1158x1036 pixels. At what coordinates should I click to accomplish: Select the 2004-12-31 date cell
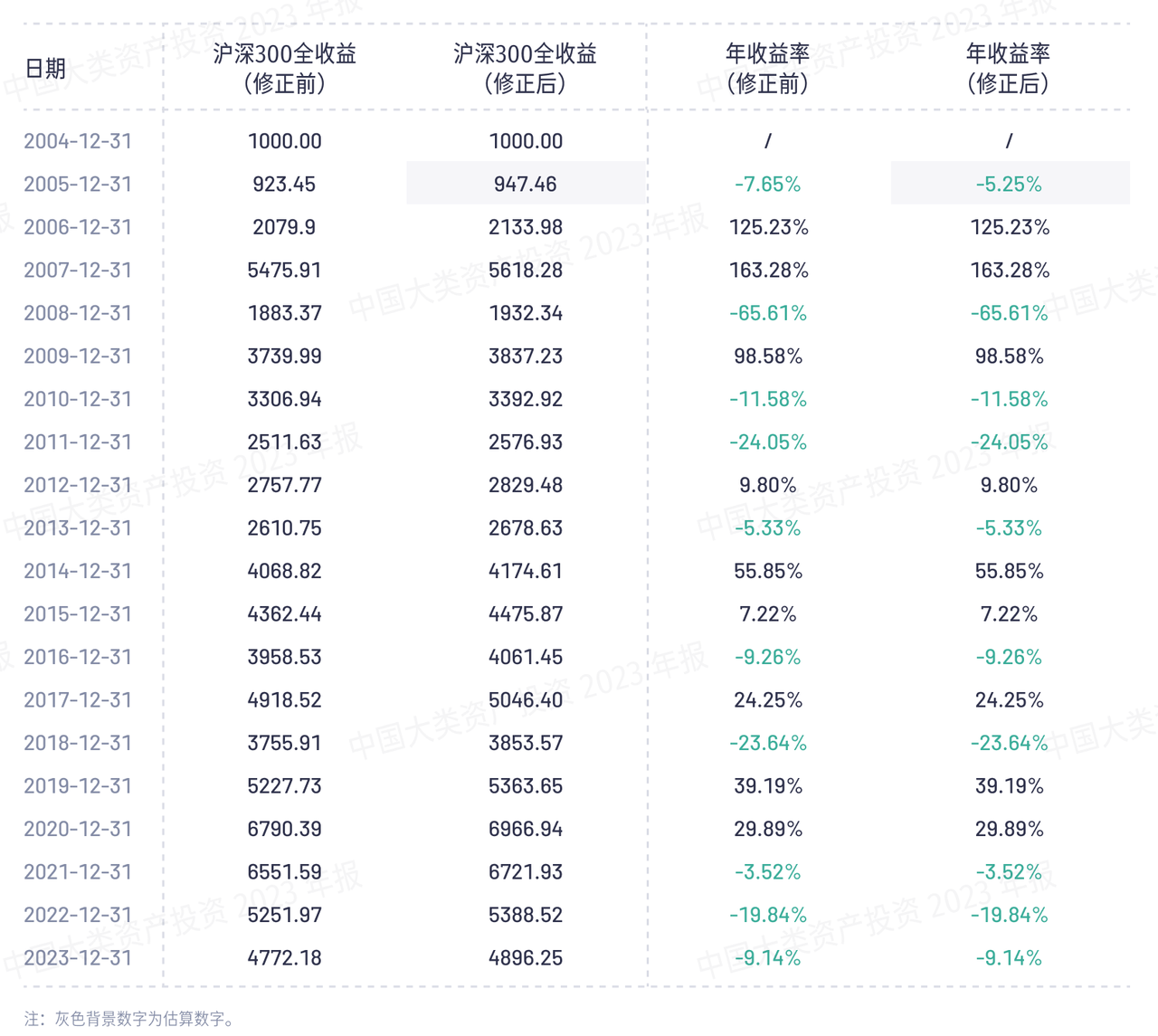coord(78,141)
